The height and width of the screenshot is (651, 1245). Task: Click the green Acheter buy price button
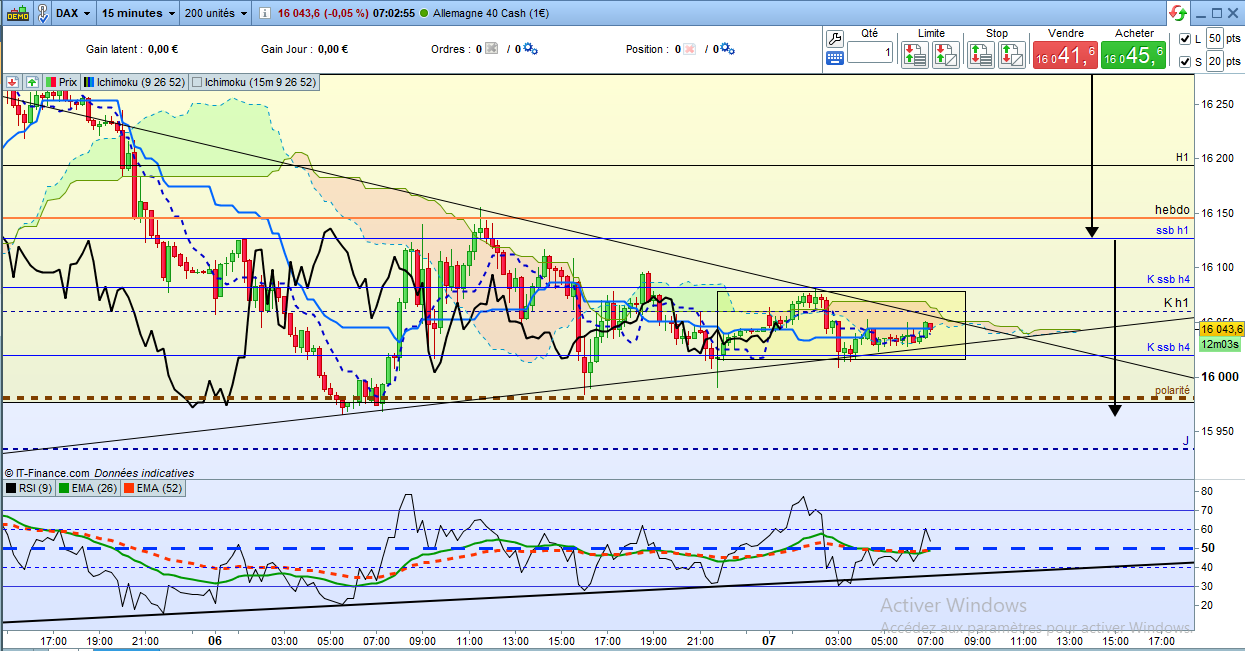[x=1133, y=55]
